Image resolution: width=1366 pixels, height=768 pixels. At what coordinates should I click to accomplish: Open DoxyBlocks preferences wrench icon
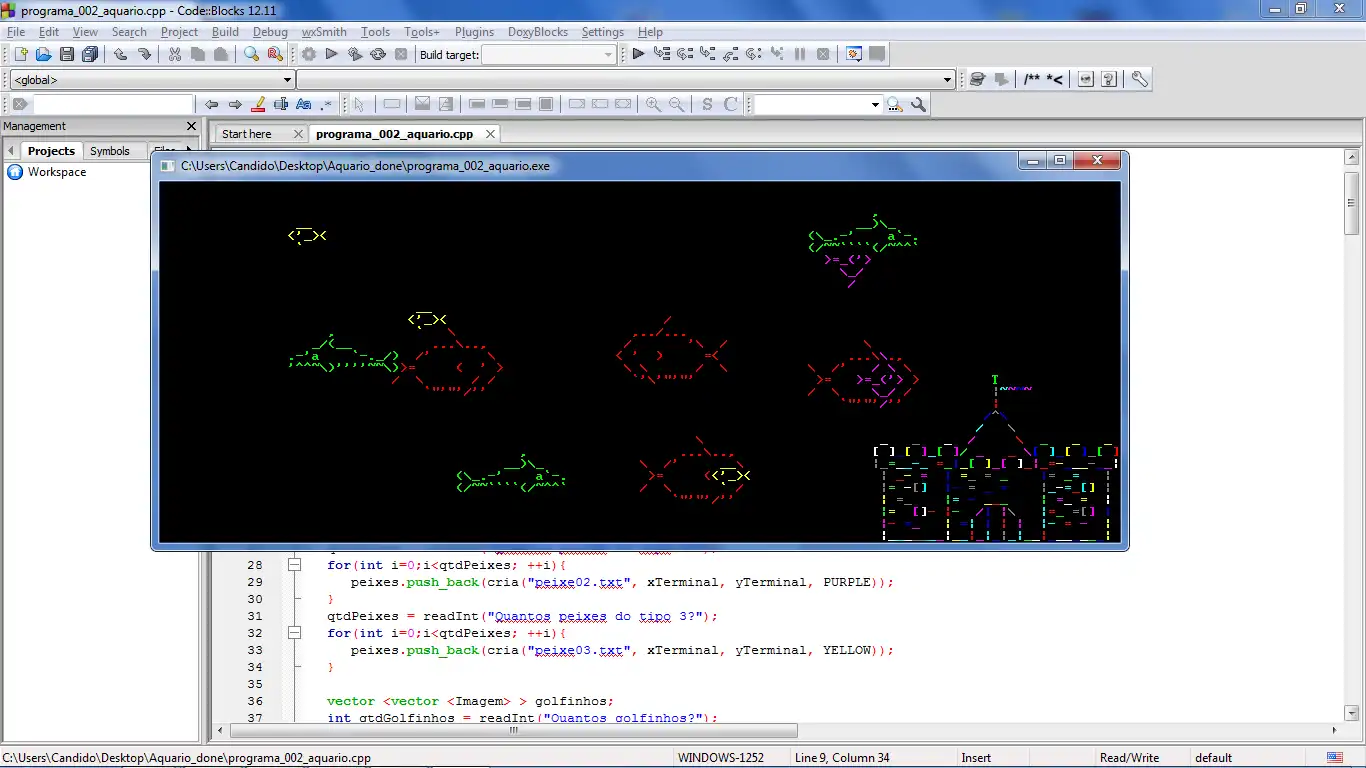pos(1139,79)
